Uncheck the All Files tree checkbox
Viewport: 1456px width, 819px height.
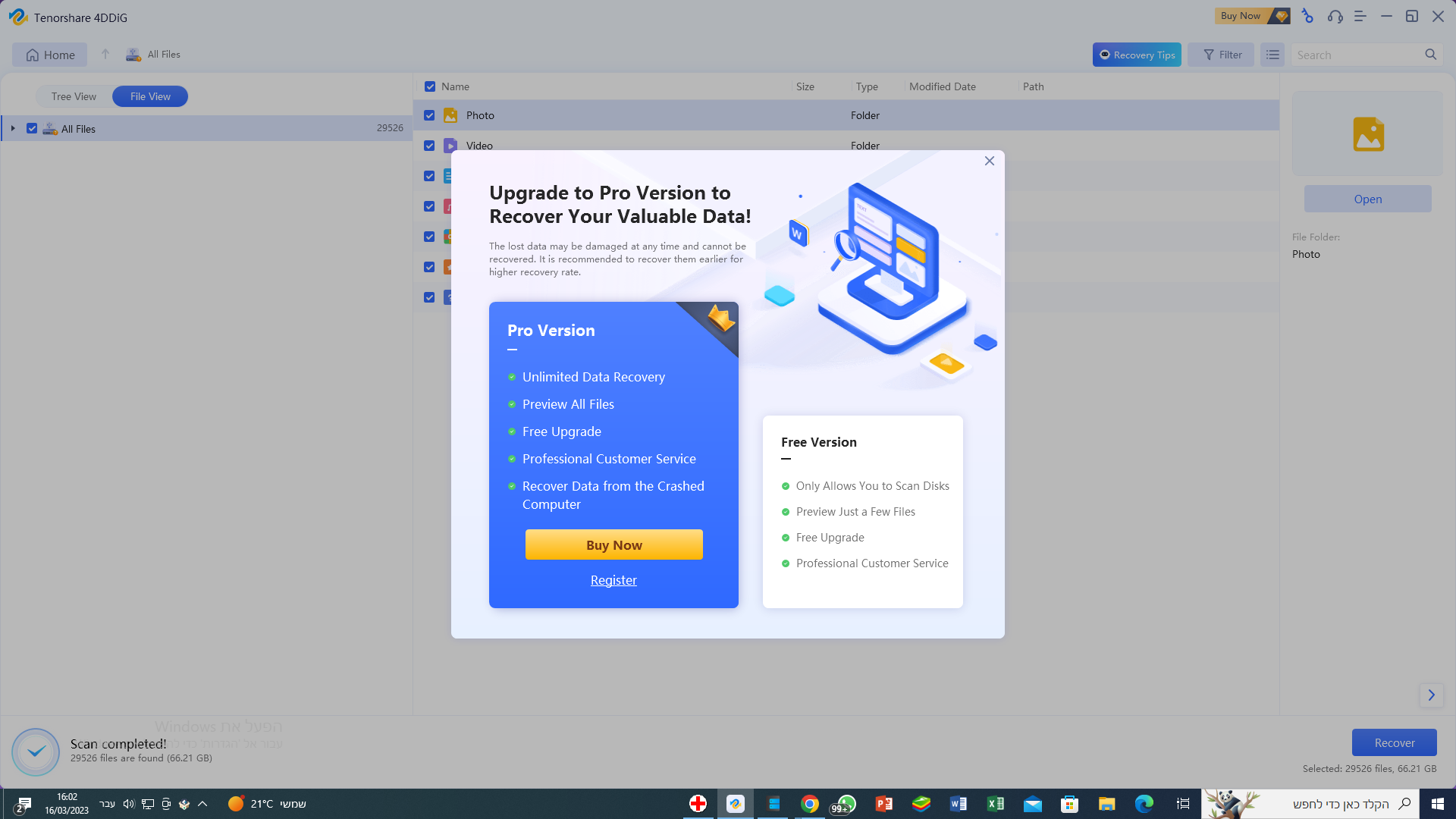click(32, 128)
